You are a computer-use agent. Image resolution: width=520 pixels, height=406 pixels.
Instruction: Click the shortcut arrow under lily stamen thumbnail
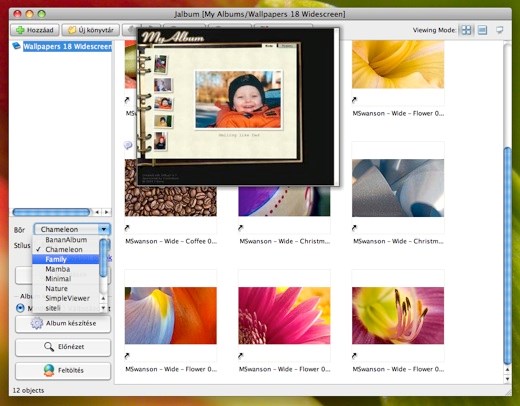click(x=354, y=356)
